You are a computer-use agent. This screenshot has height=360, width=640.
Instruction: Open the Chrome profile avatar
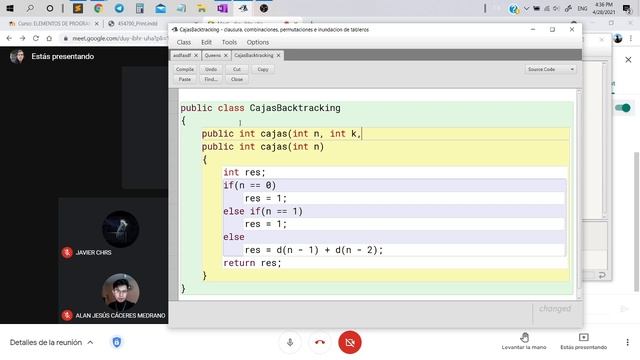pyautogui.click(x=618, y=38)
